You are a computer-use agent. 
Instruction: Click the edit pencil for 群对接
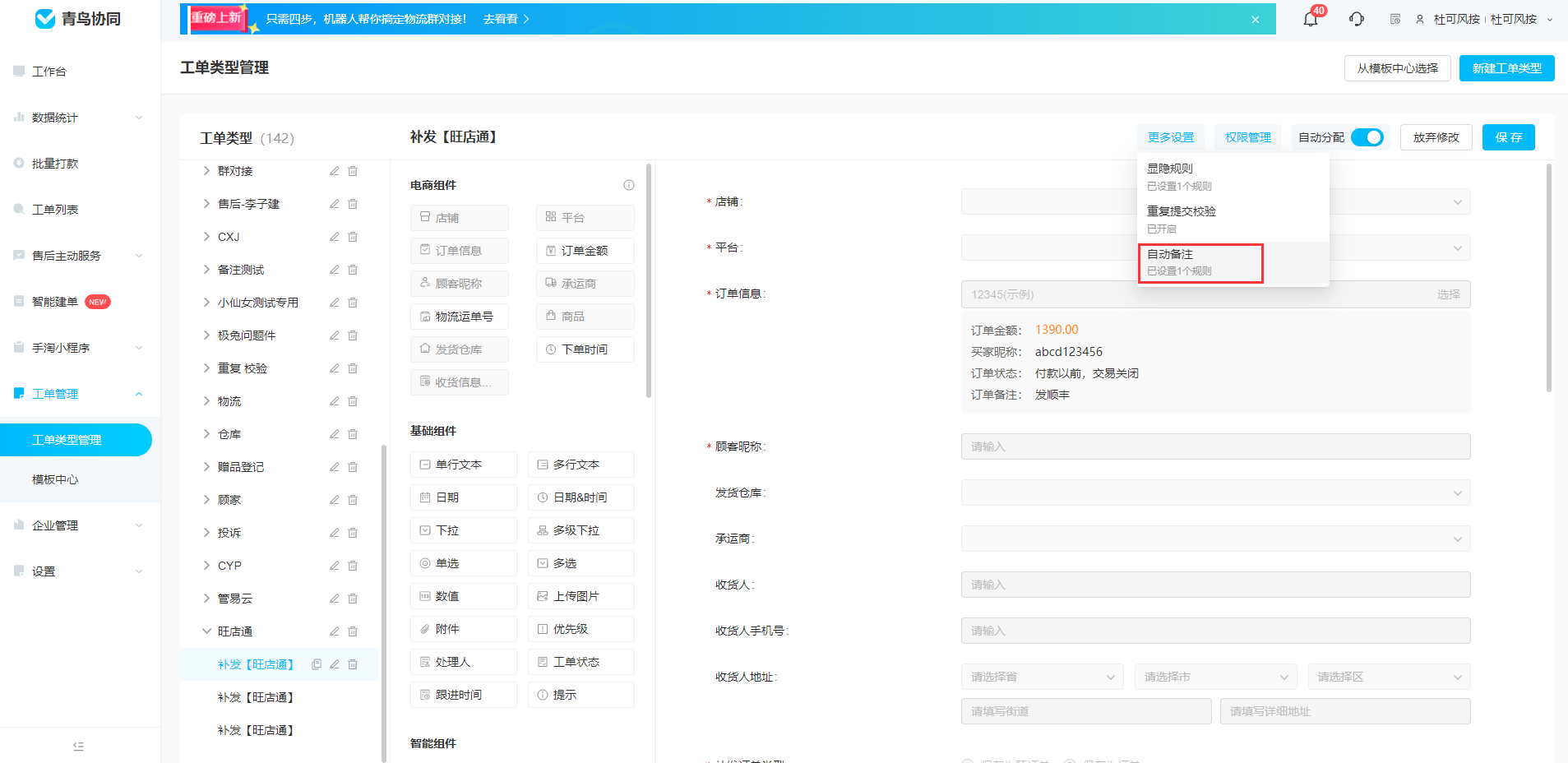point(335,171)
